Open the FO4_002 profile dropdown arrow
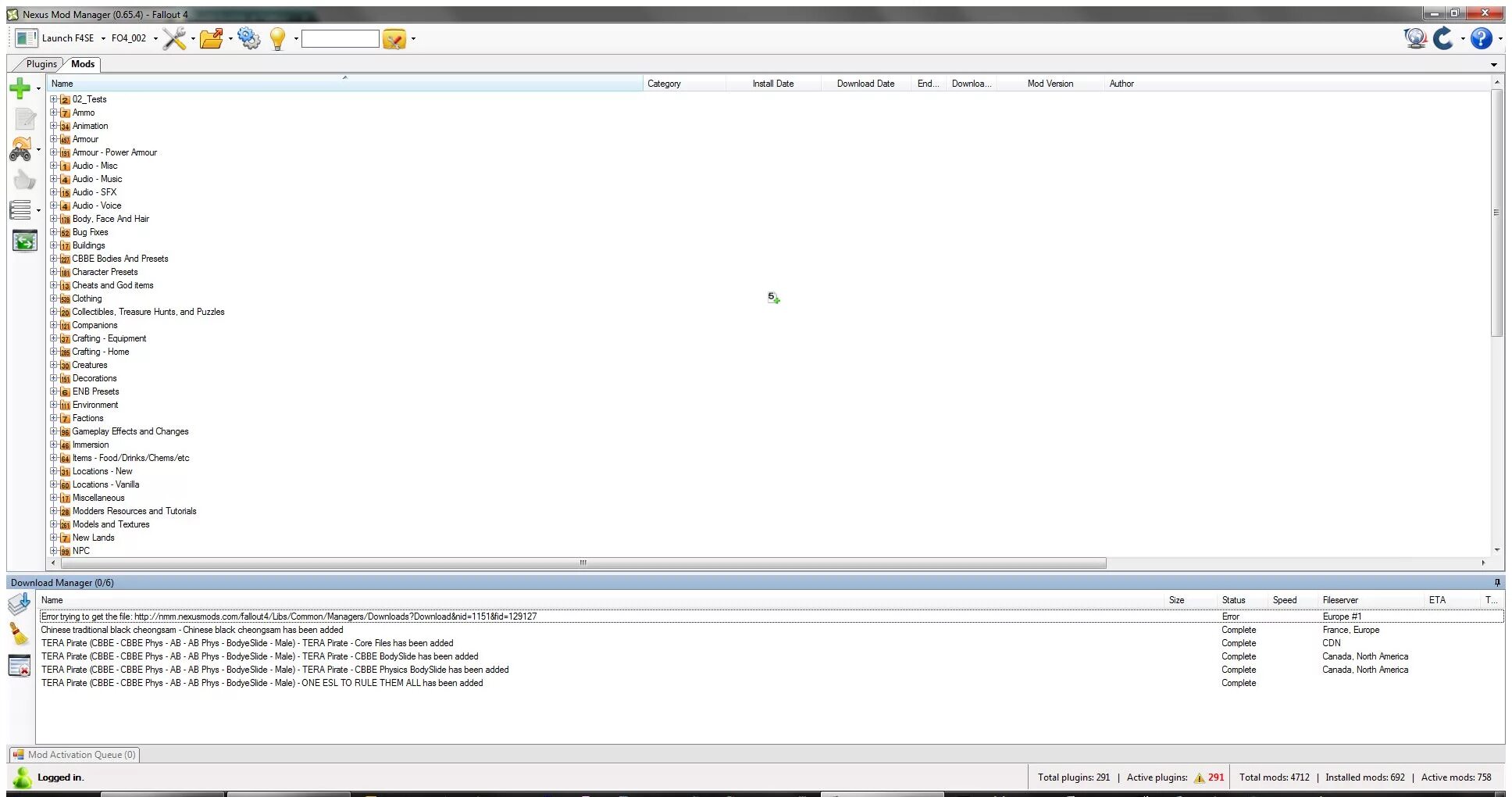Image resolution: width=1512 pixels, height=797 pixels. (x=155, y=38)
